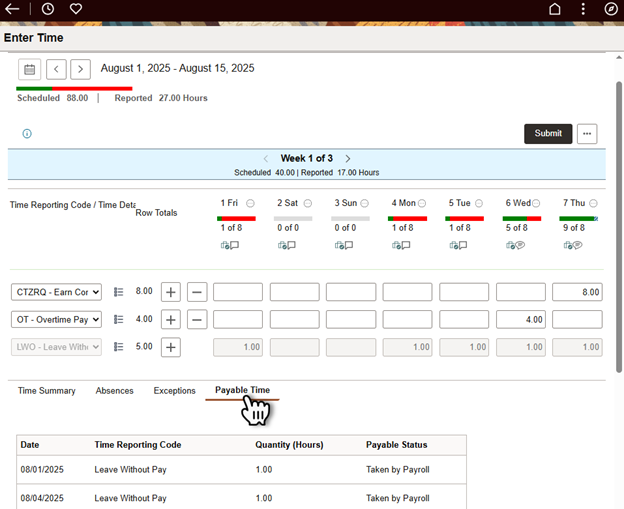Click the 1 Fri hours progress bar
Viewport: 624px width, 509px height.
(x=236, y=218)
